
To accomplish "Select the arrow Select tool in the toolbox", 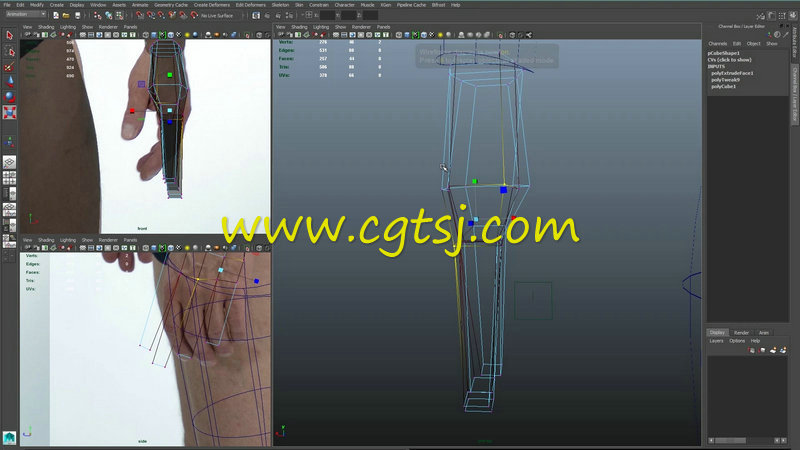I will point(9,35).
